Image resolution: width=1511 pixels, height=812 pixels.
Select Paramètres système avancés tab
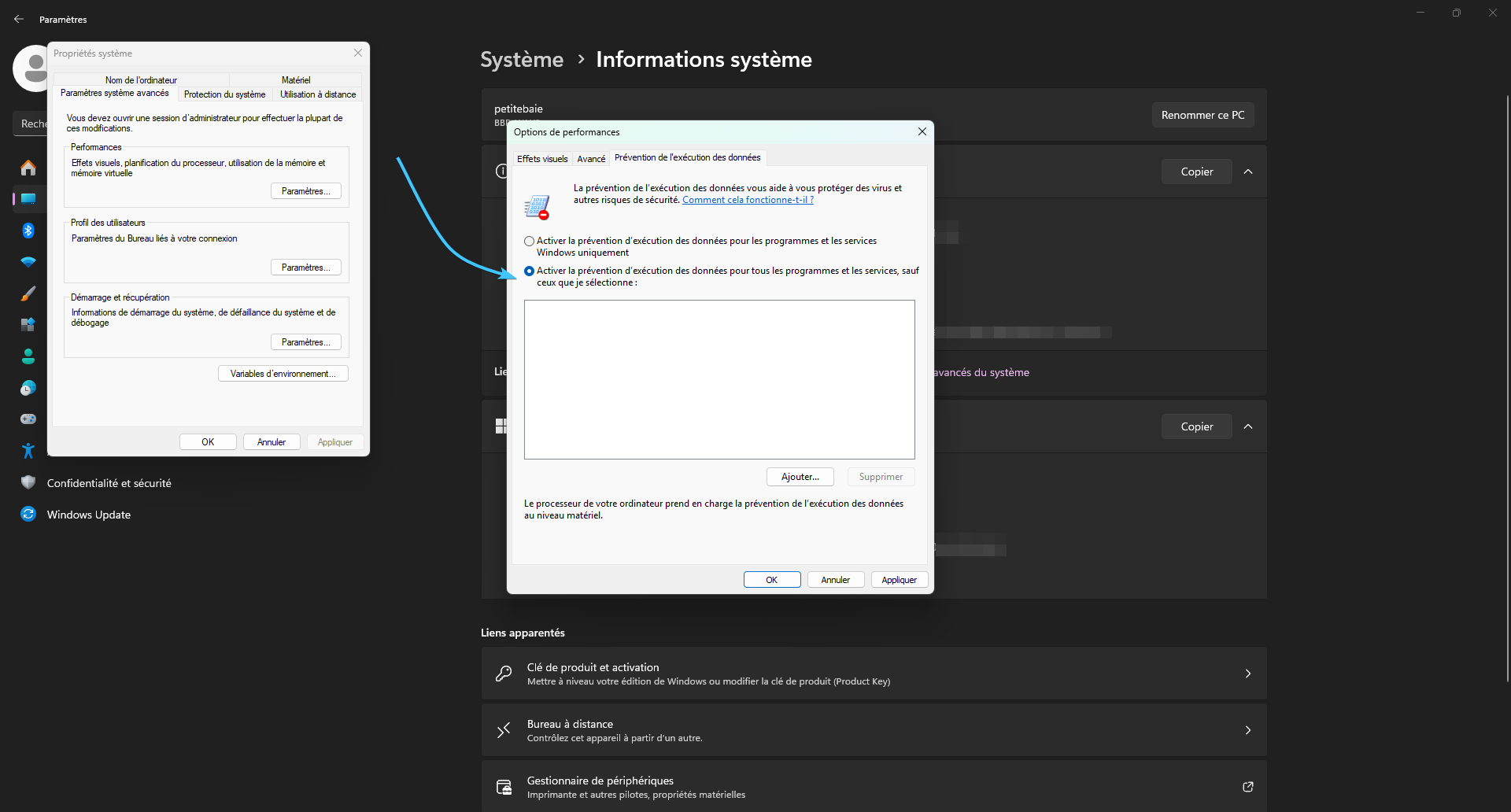[x=115, y=93]
